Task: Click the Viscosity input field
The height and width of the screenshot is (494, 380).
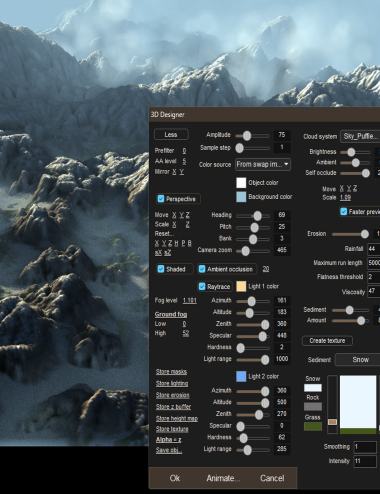Action: pyautogui.click(x=374, y=291)
